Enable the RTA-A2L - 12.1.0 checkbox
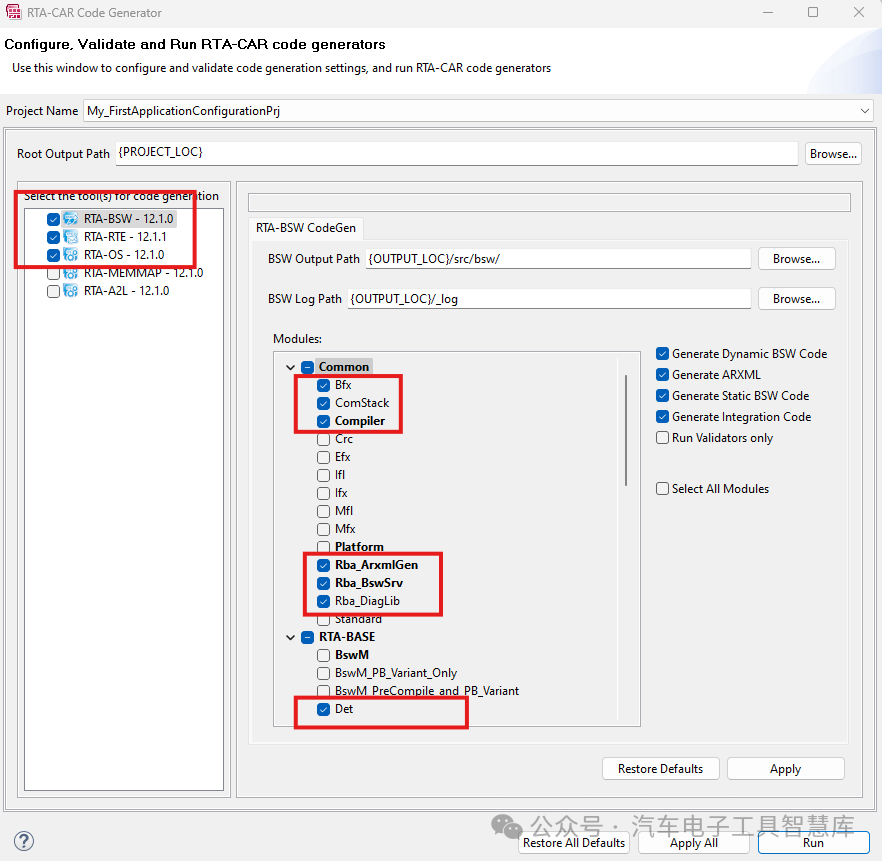The height and width of the screenshot is (861, 882). [x=53, y=291]
